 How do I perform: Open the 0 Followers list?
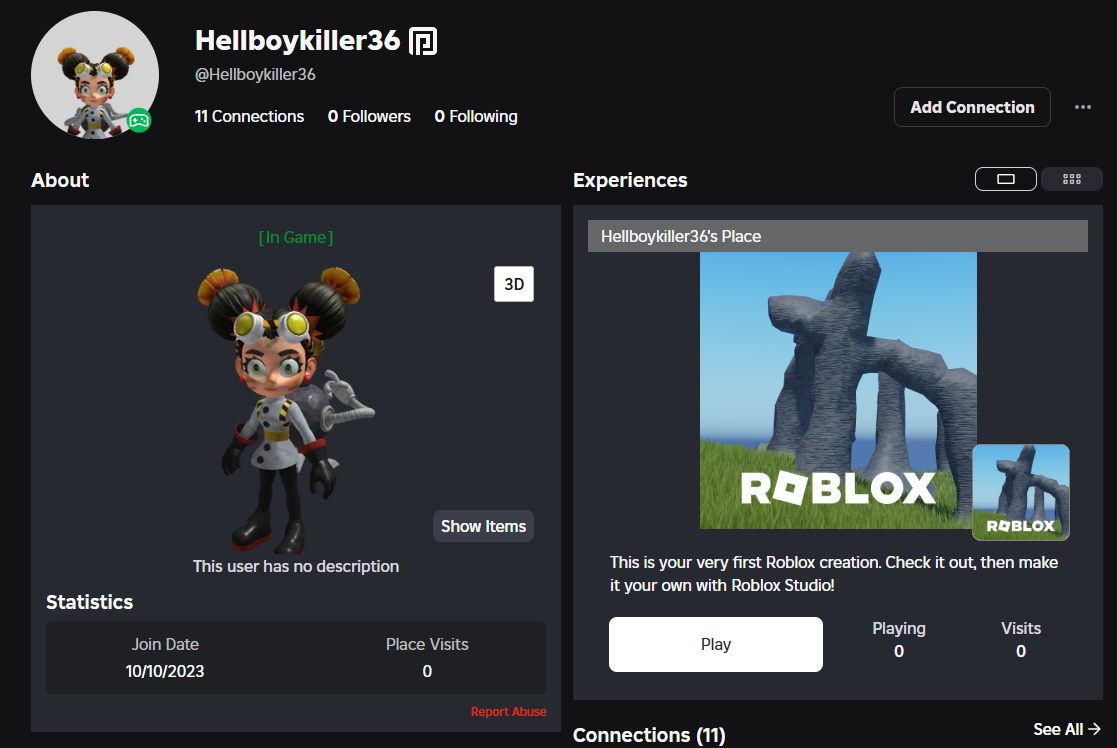[x=369, y=116]
